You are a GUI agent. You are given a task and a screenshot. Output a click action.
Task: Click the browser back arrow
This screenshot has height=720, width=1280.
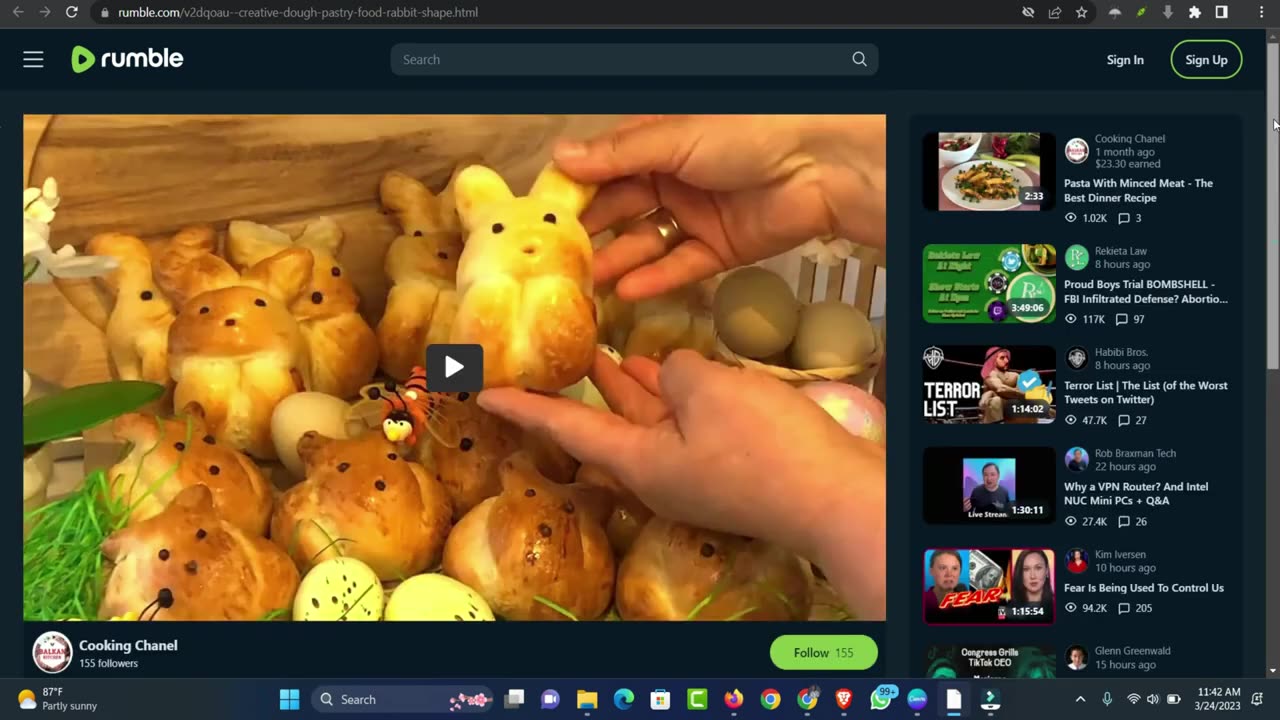[x=17, y=12]
